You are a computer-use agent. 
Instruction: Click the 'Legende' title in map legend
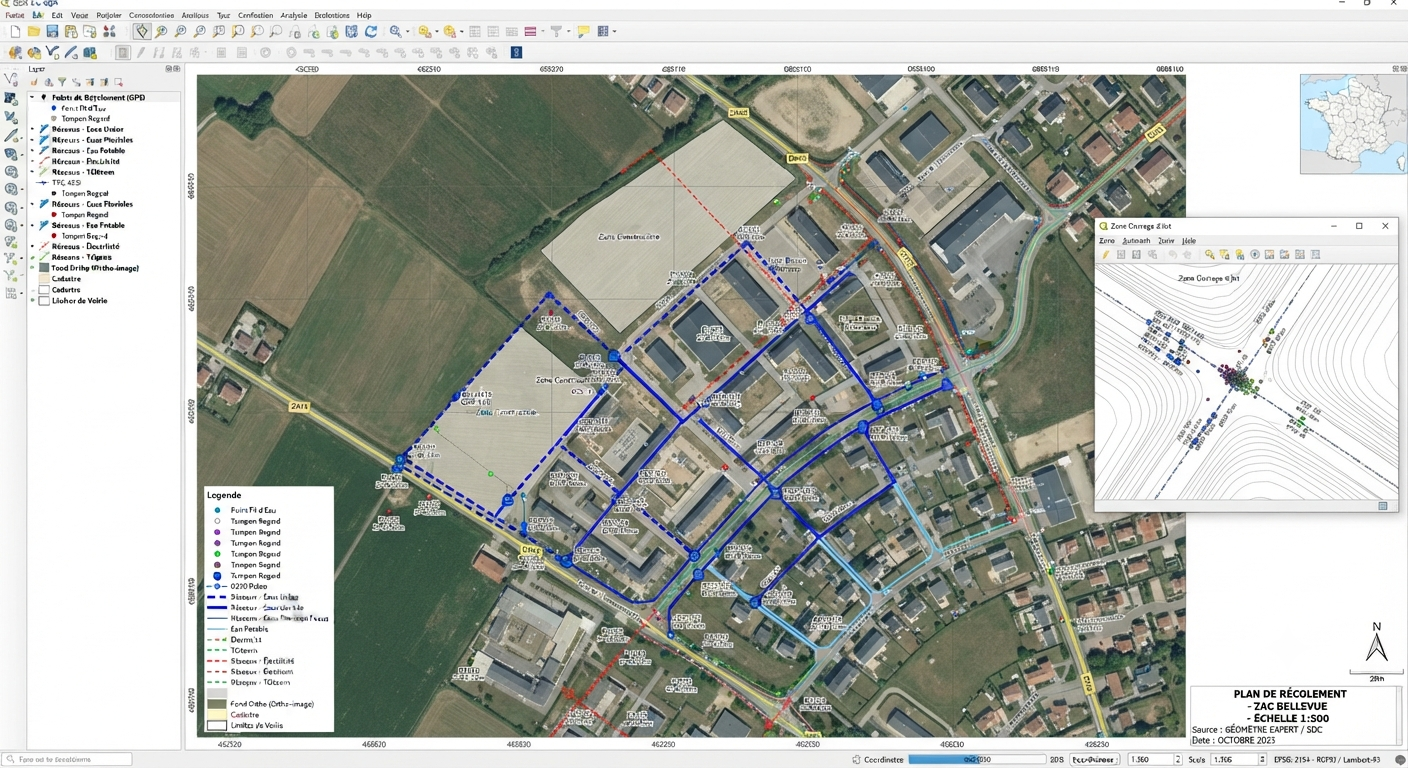pyautogui.click(x=223, y=495)
